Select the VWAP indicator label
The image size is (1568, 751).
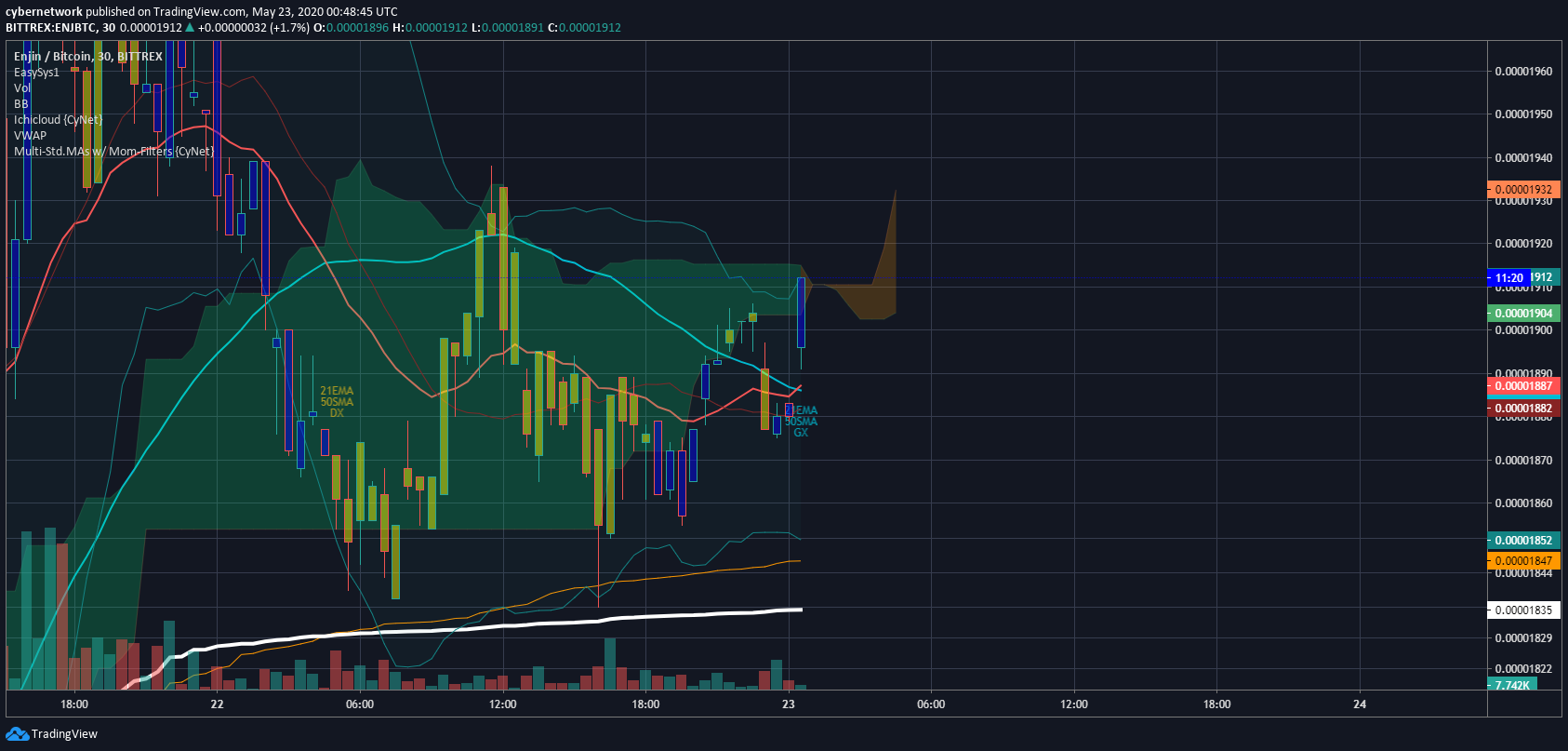tap(30, 136)
